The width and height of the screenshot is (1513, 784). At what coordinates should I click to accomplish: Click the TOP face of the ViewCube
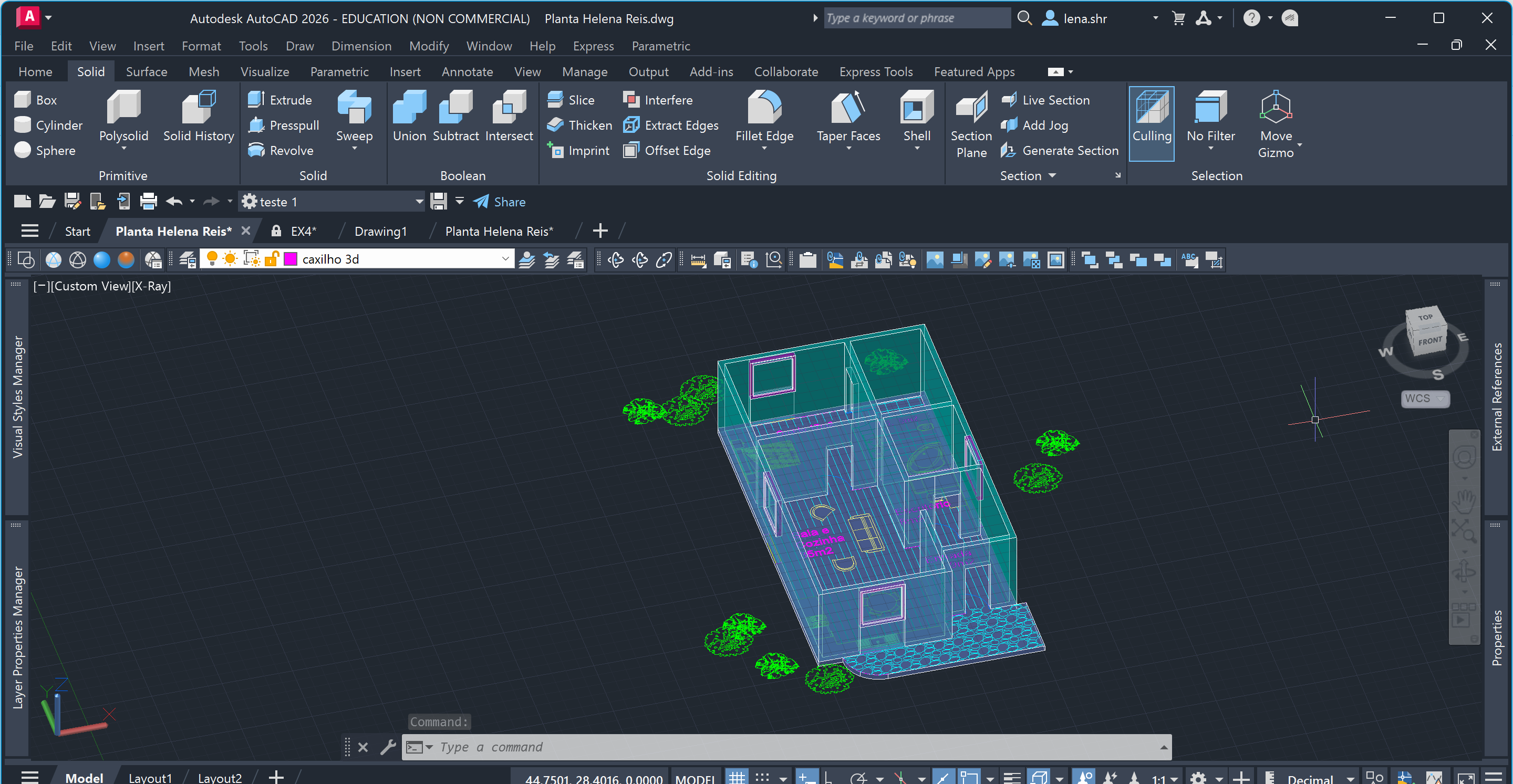[1424, 317]
